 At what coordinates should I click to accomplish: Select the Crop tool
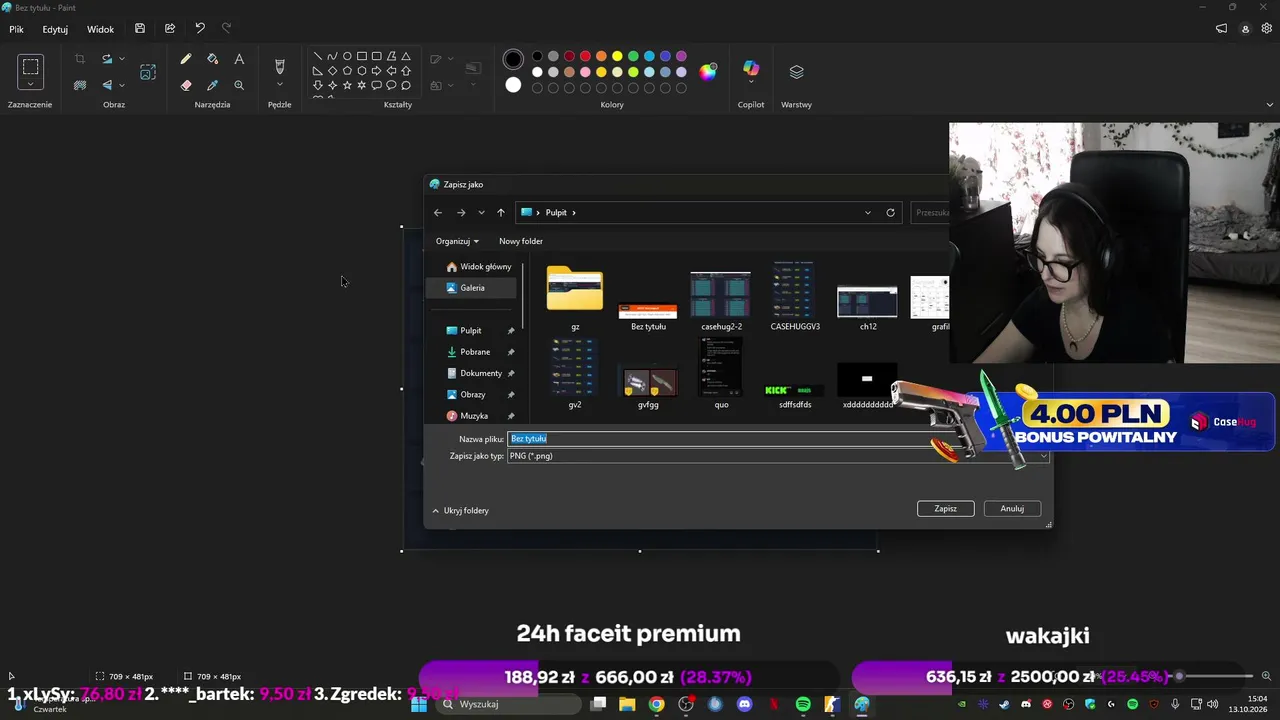tap(80, 59)
